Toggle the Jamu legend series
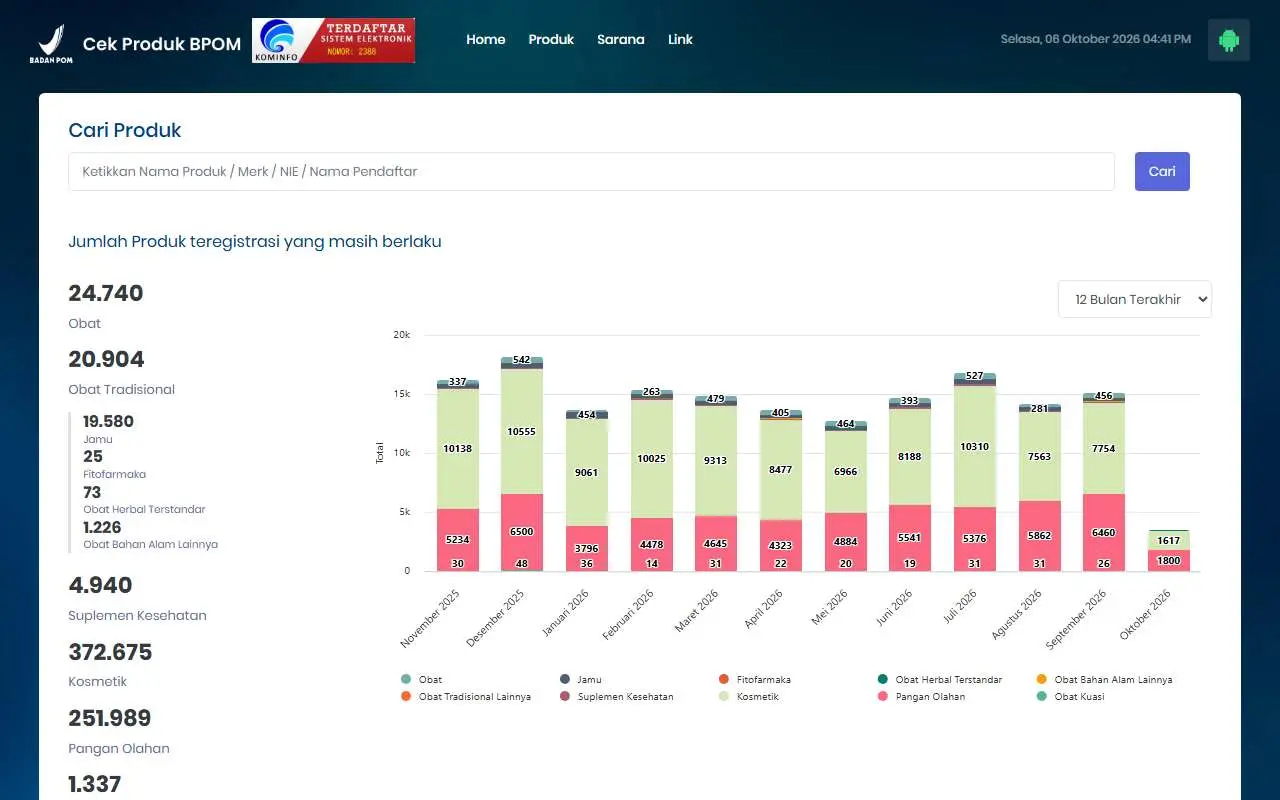The width and height of the screenshot is (1280, 800). coord(581,680)
